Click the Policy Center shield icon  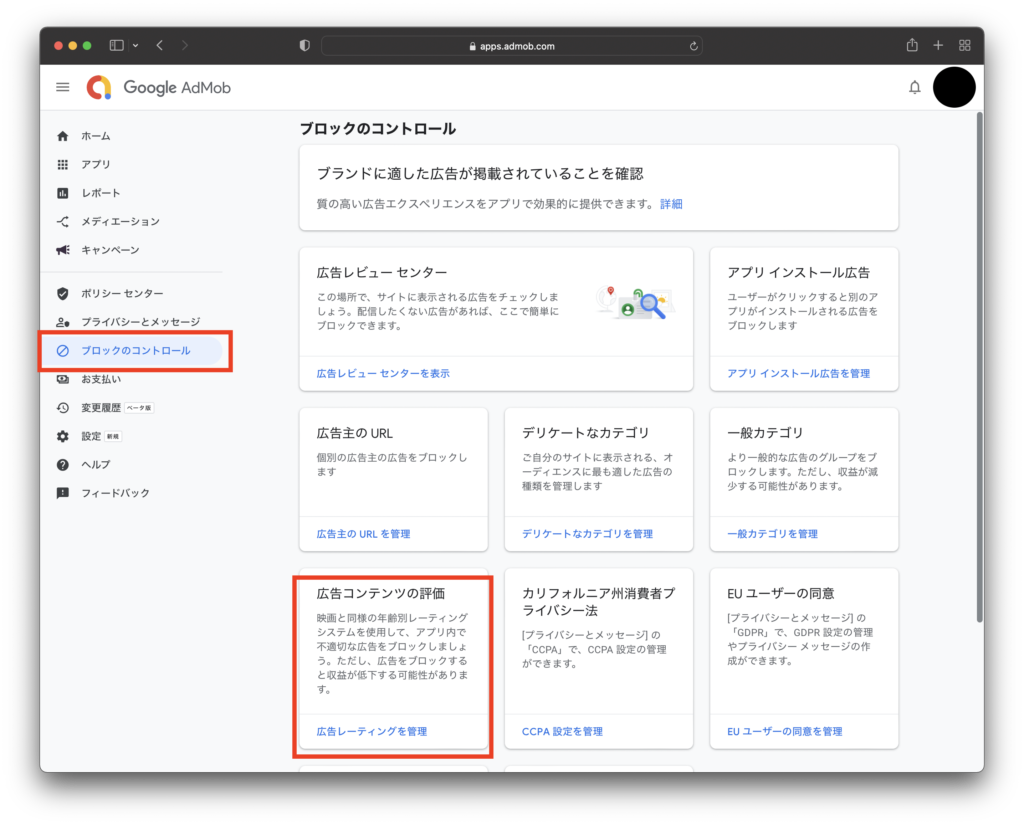pos(63,293)
